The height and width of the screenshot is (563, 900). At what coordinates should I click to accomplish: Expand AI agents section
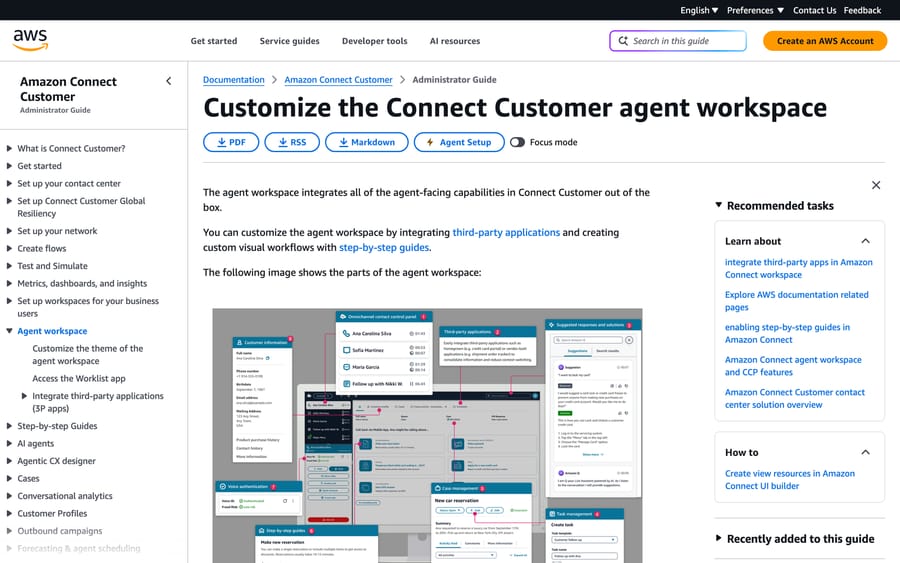[9, 444]
